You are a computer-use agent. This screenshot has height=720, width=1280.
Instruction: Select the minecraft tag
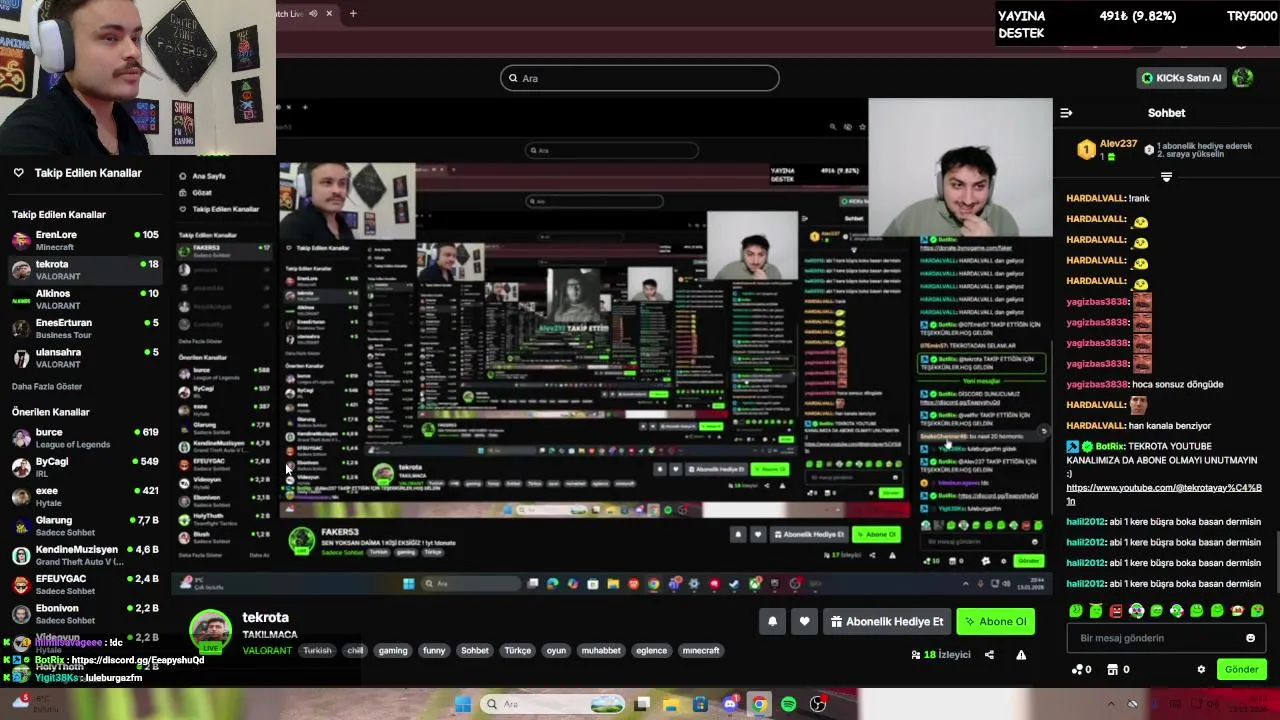click(x=701, y=650)
